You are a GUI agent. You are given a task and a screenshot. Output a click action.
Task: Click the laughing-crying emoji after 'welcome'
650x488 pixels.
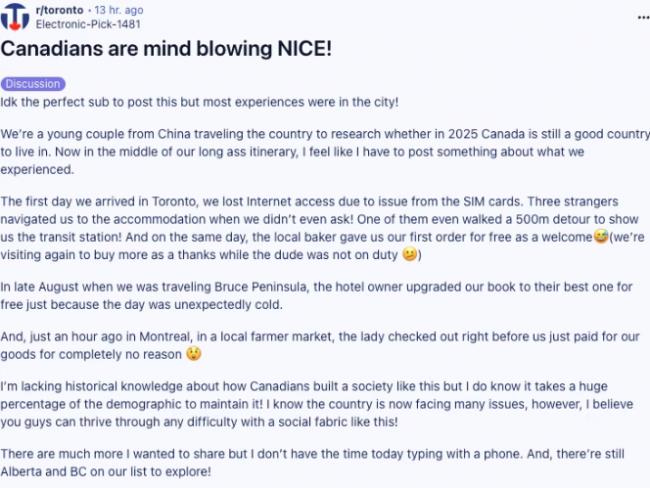point(601,236)
